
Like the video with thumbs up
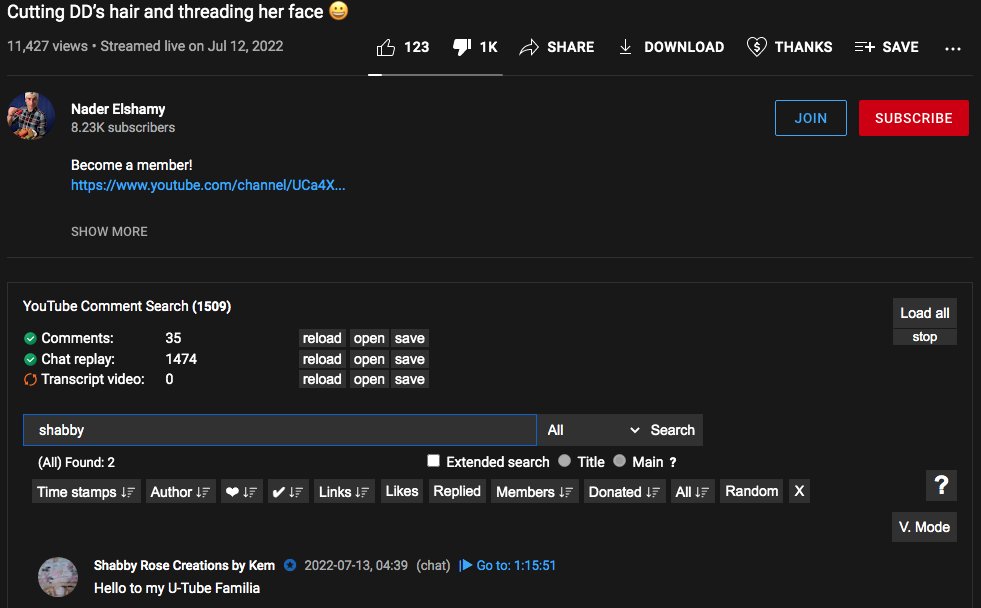point(386,47)
